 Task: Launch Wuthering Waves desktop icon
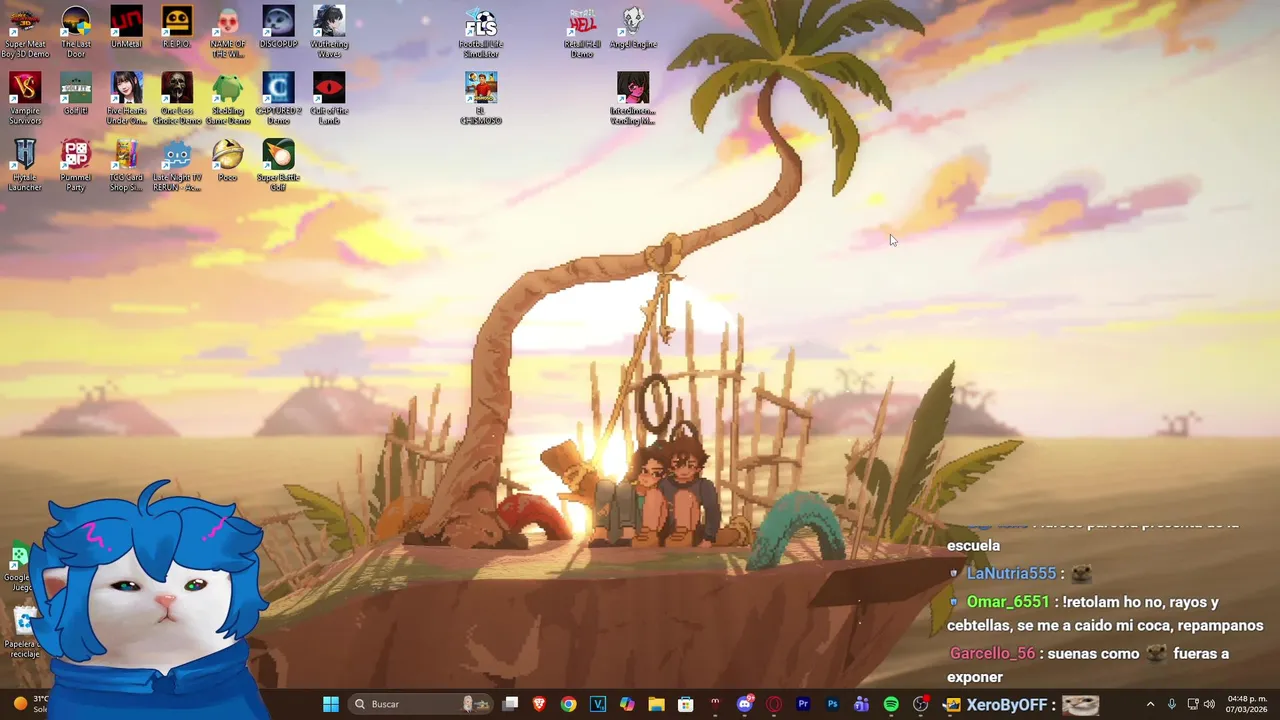click(329, 32)
